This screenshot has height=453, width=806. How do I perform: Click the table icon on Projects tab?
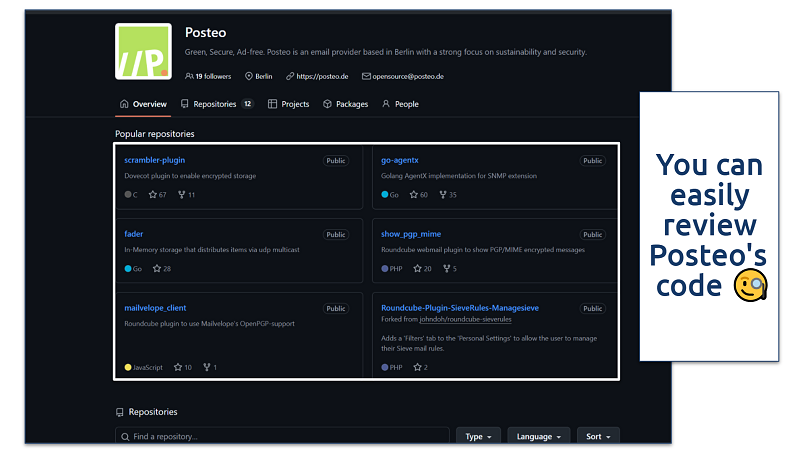[x=272, y=104]
